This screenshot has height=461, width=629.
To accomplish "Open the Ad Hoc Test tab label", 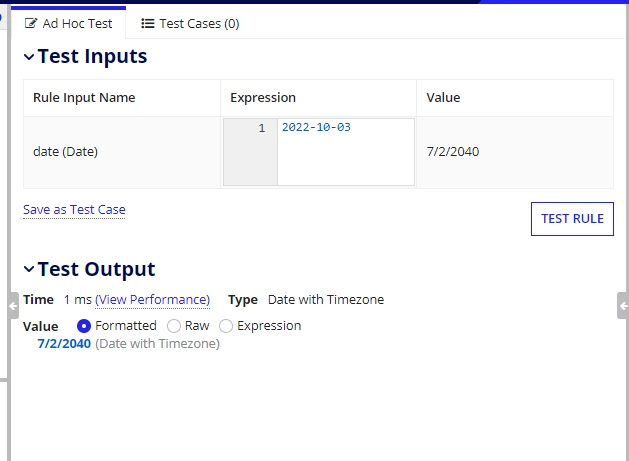I will (77, 24).
